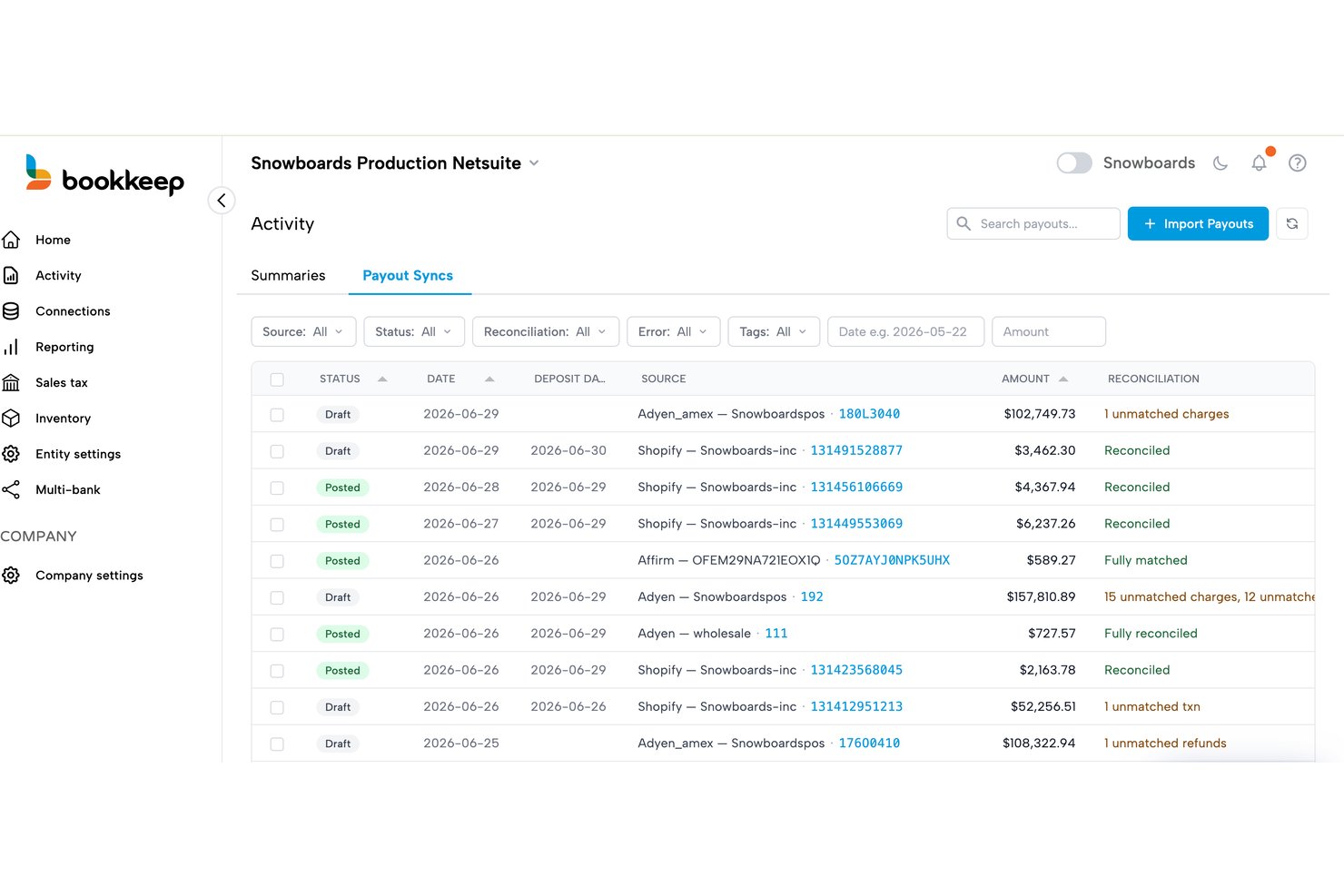Click the Reconciliation column header
Screen dimensions: 1344x896
click(1153, 379)
